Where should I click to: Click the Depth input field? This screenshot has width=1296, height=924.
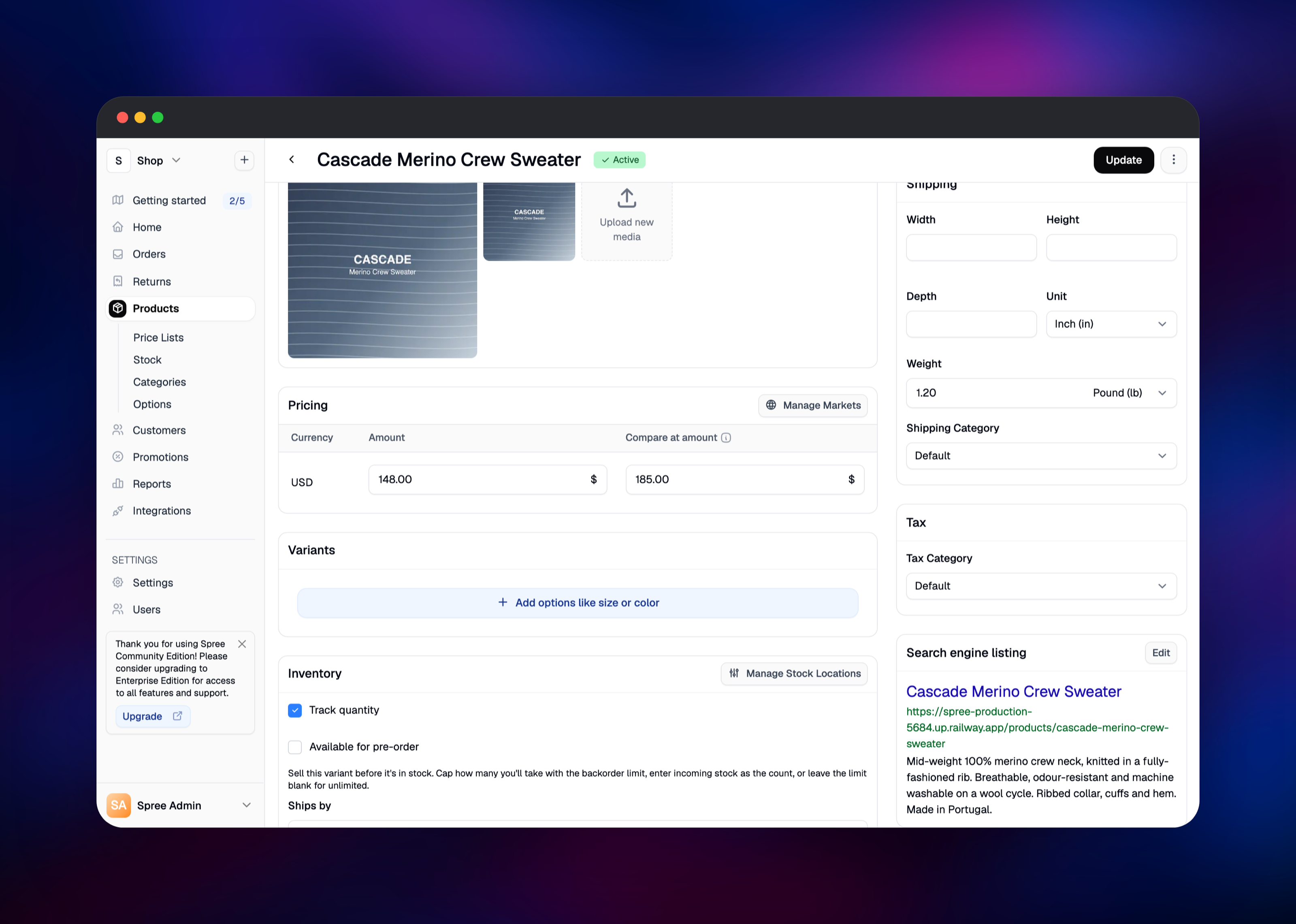[971, 324]
